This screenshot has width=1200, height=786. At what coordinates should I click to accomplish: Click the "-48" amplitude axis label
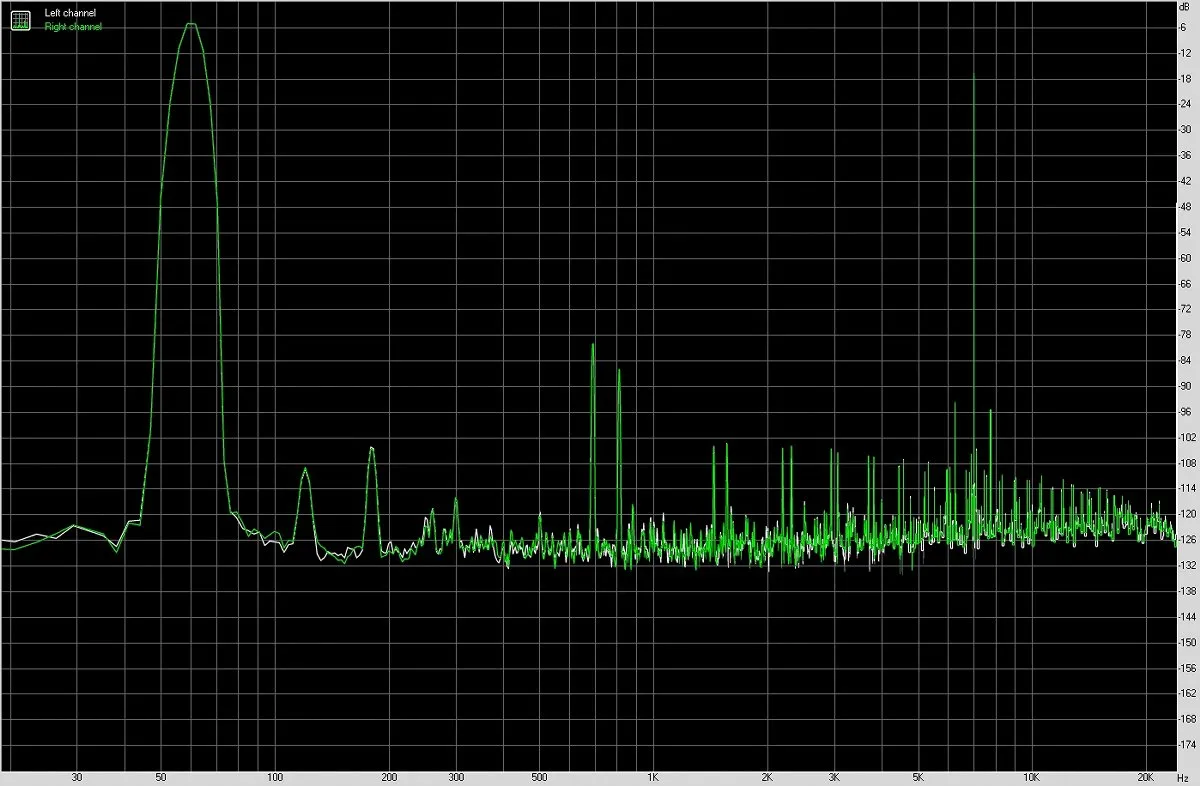[x=1187, y=206]
